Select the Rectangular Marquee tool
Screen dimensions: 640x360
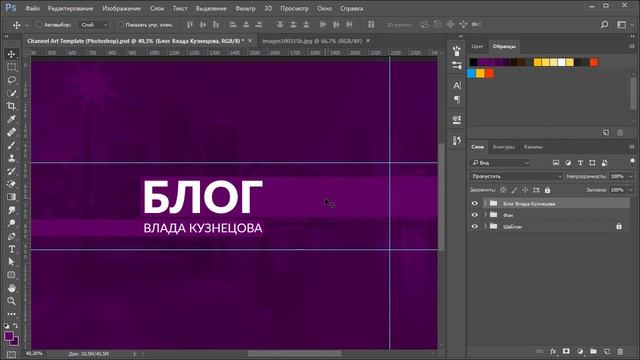11,67
